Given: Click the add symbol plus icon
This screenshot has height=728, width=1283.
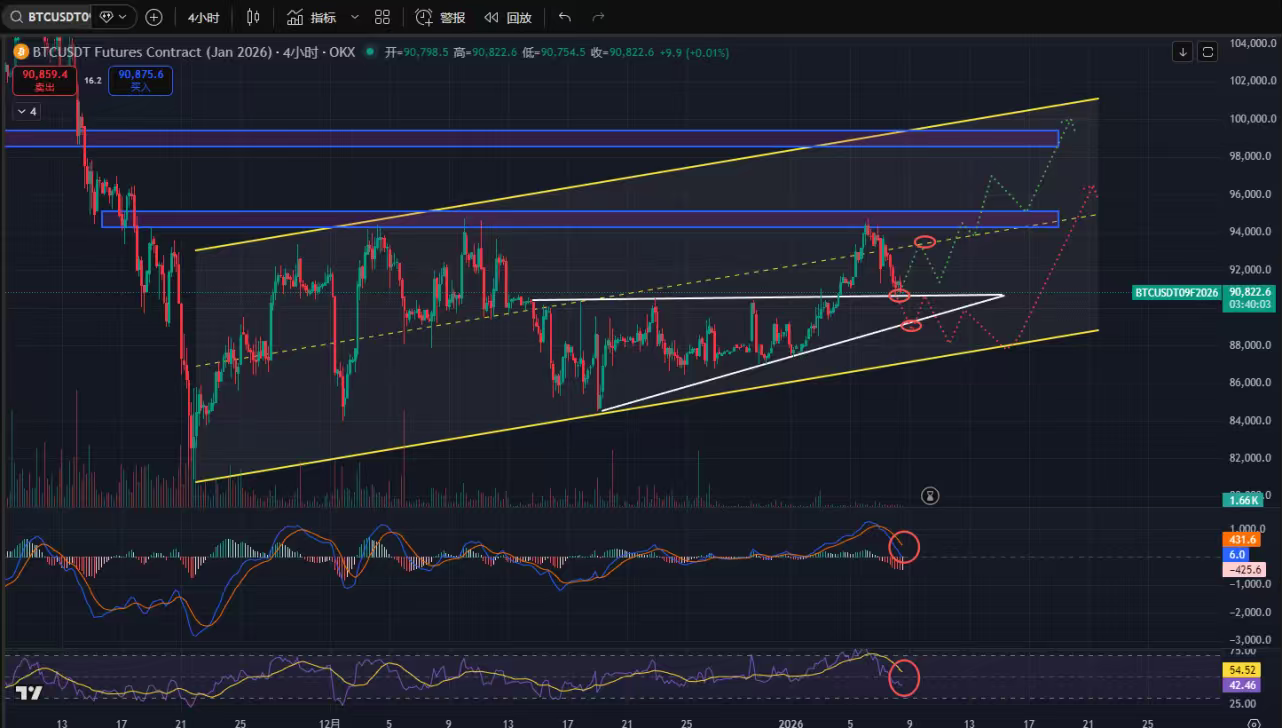Looking at the screenshot, I should click(x=153, y=17).
